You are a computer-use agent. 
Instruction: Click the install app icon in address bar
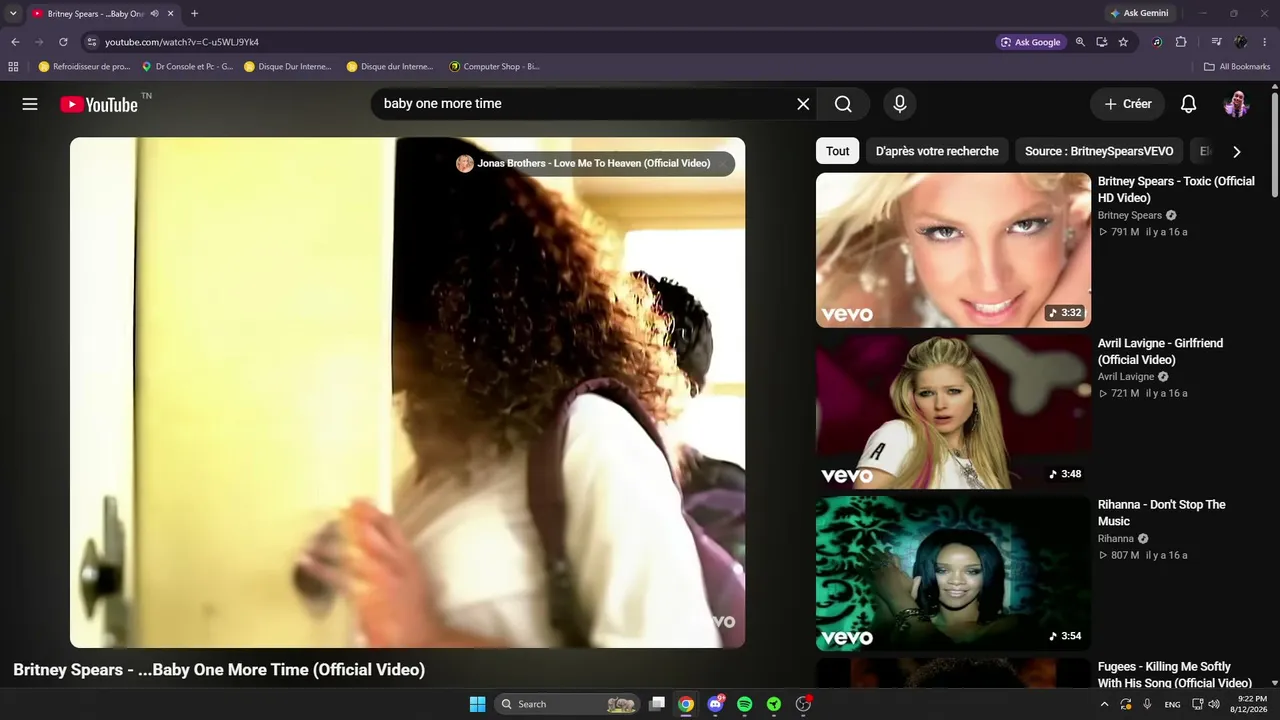pyautogui.click(x=1101, y=42)
